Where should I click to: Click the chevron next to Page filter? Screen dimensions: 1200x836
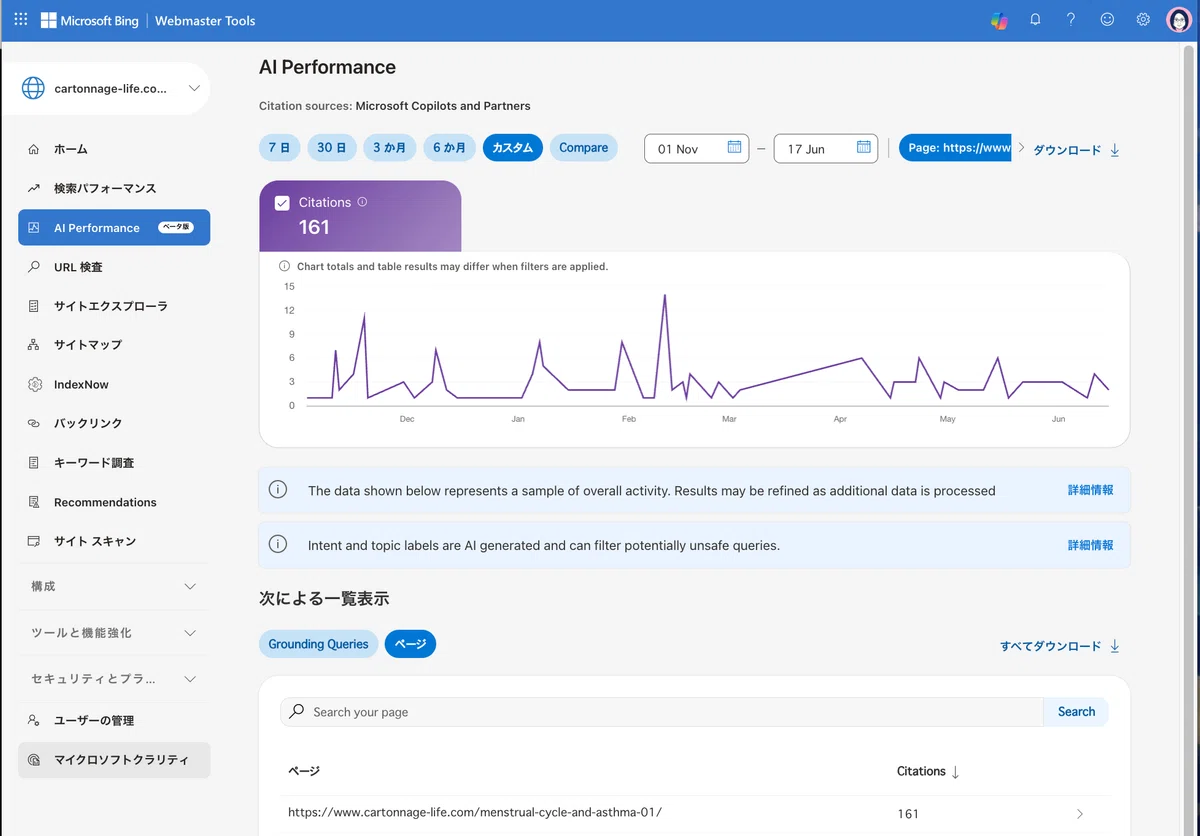1021,148
